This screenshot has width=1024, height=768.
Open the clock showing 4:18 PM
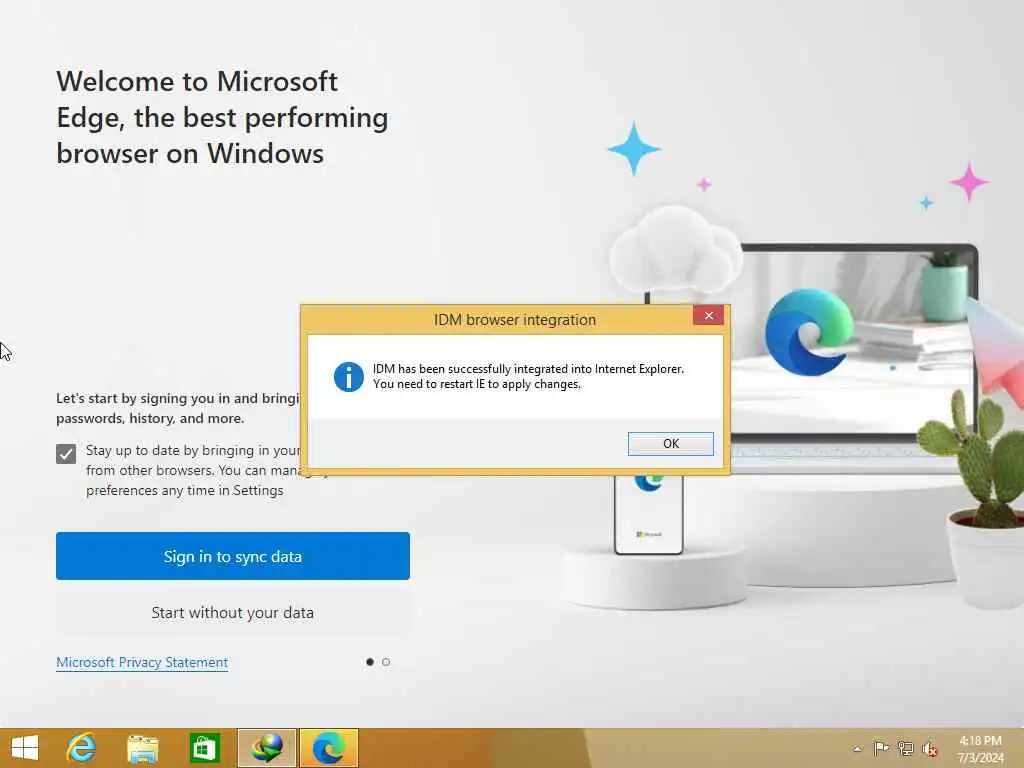[980, 749]
